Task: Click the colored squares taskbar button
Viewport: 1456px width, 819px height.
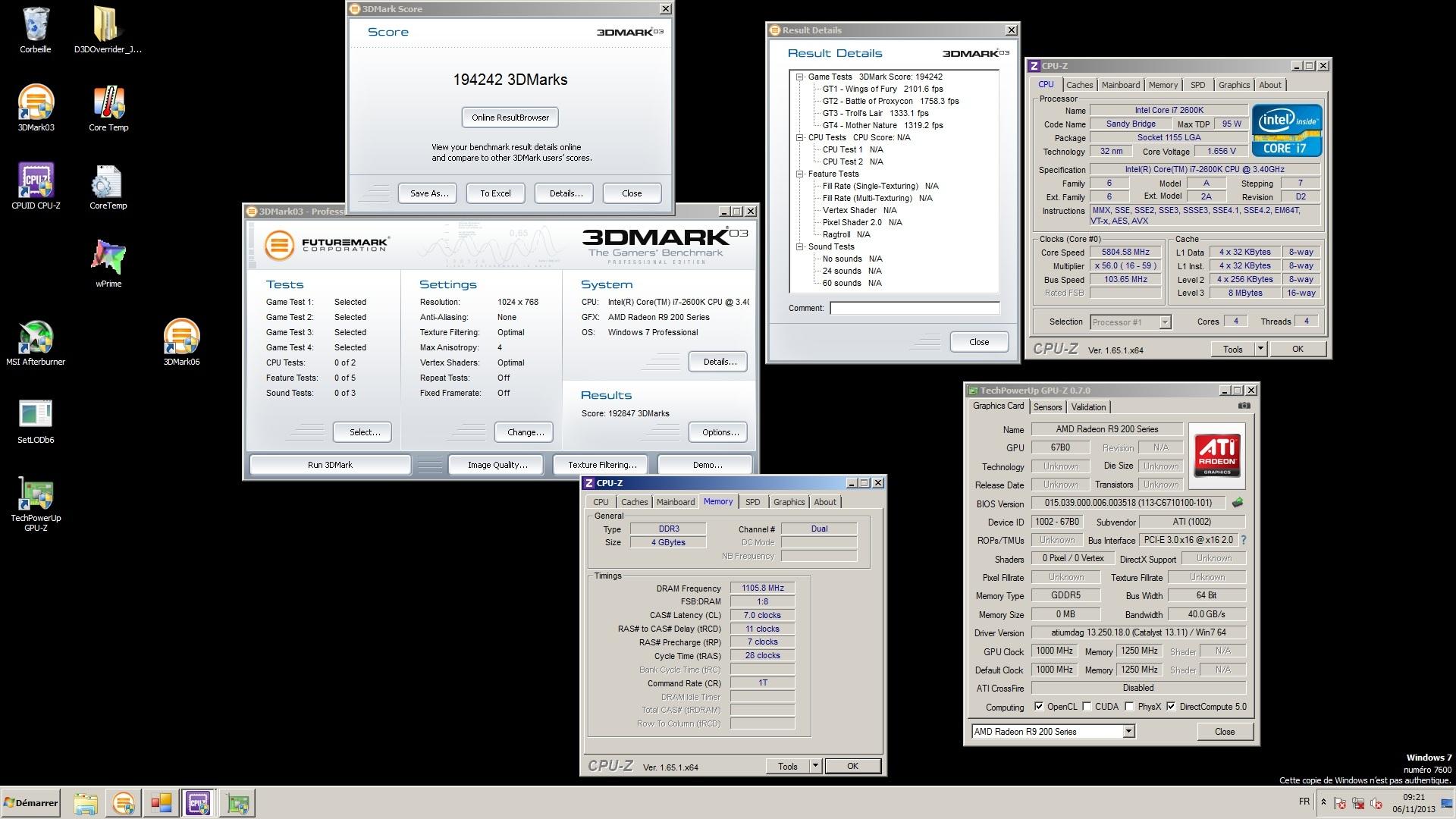Action: [x=161, y=803]
